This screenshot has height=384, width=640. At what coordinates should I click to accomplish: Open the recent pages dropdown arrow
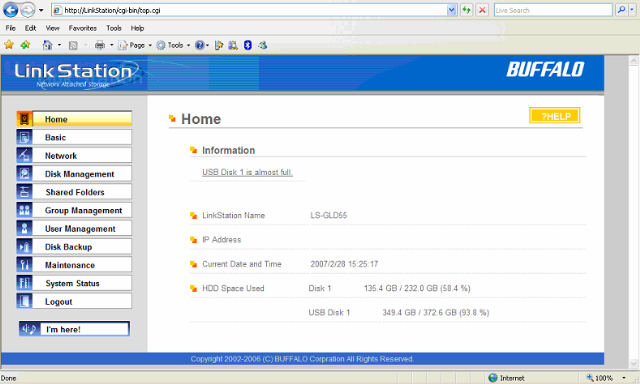41,10
